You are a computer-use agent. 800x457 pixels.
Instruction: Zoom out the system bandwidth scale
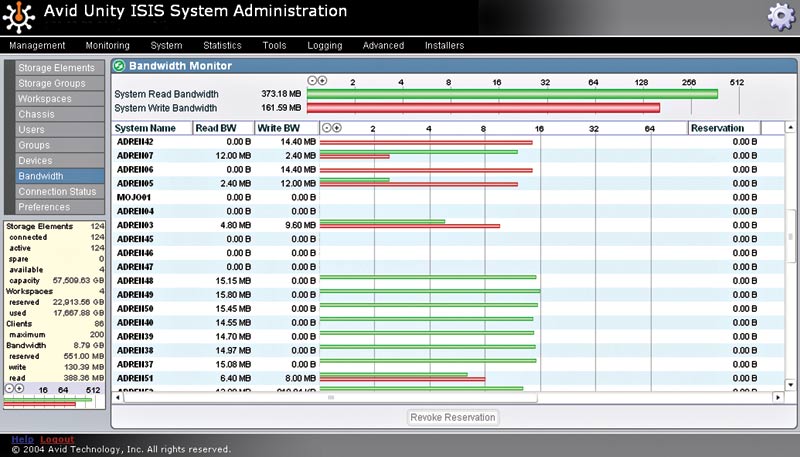pyautogui.click(x=312, y=81)
